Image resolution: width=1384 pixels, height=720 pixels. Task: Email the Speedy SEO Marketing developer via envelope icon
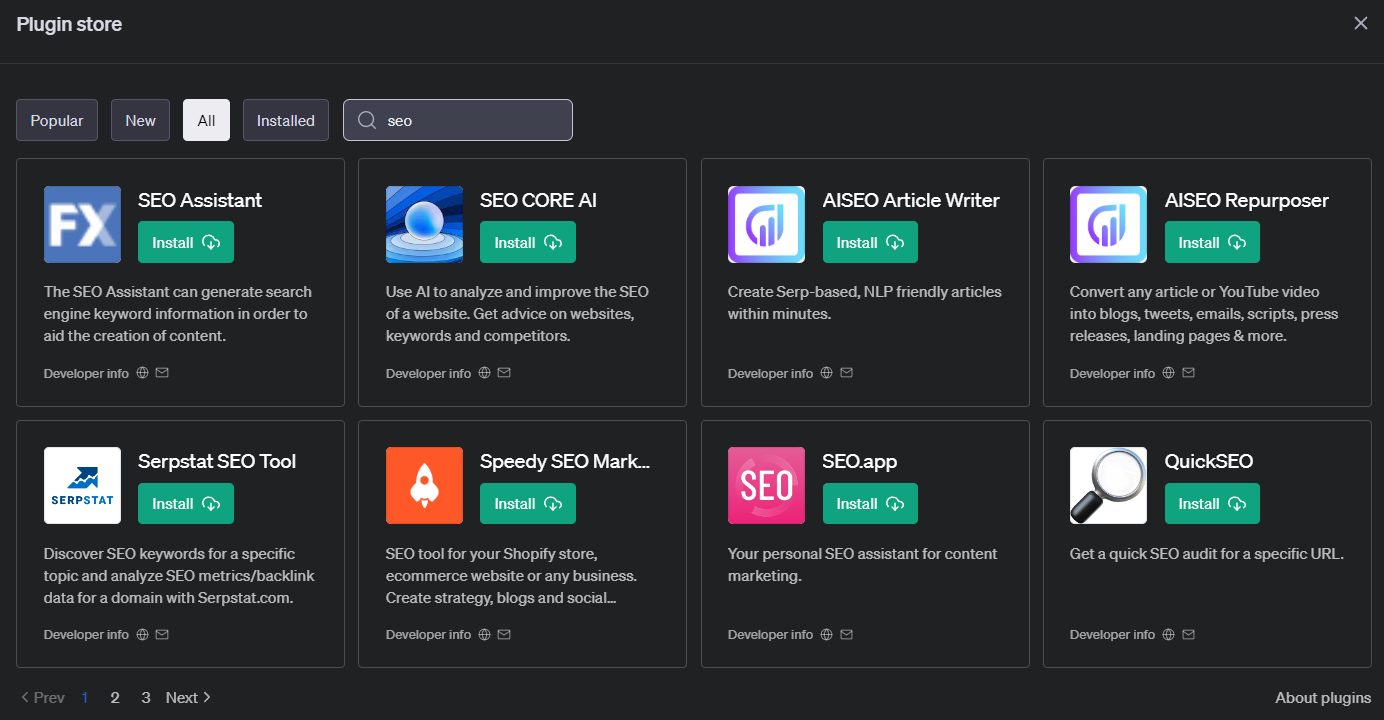[504, 634]
